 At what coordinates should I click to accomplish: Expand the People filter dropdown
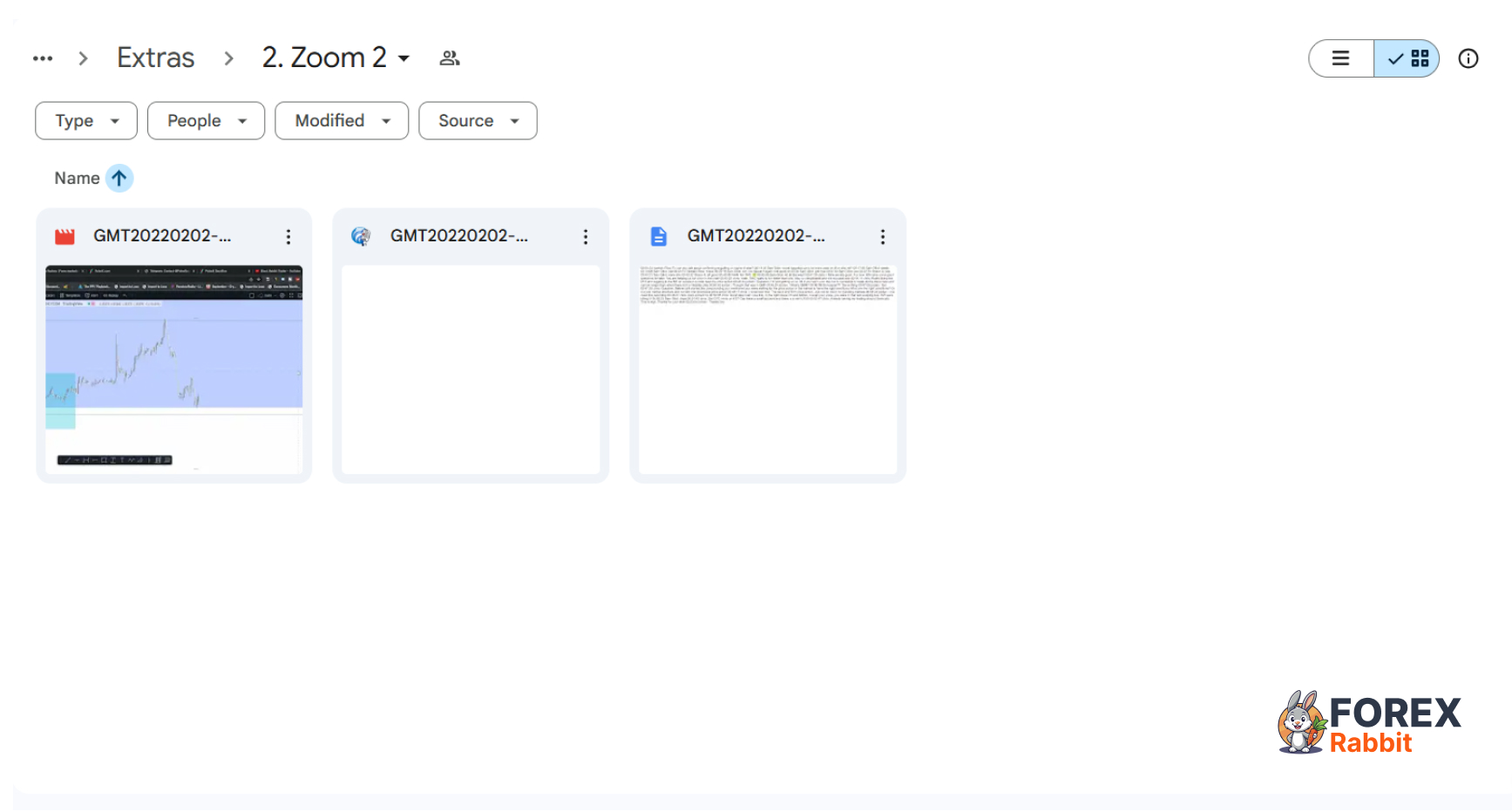(x=206, y=121)
